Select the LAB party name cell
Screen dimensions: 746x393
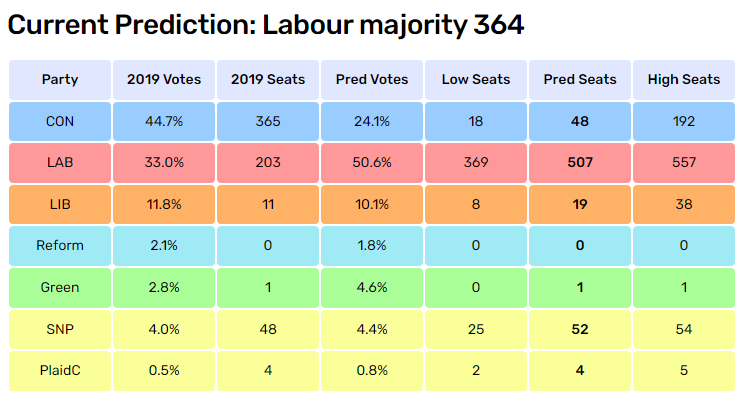point(60,163)
